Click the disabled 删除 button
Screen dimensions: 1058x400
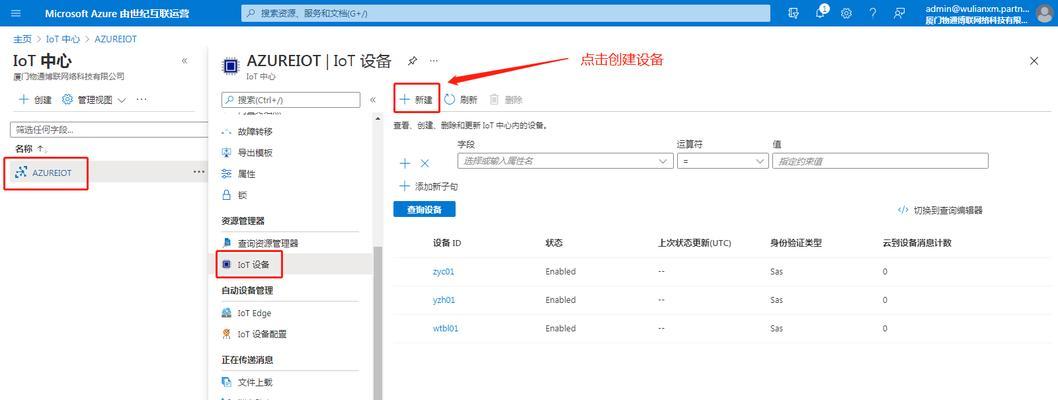tap(505, 100)
